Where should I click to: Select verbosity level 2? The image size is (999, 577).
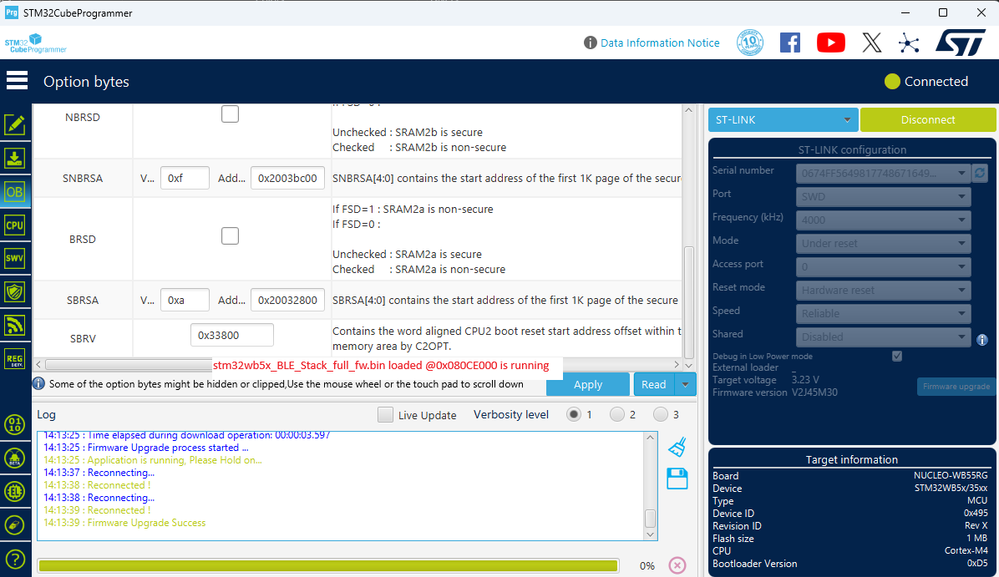[617, 415]
